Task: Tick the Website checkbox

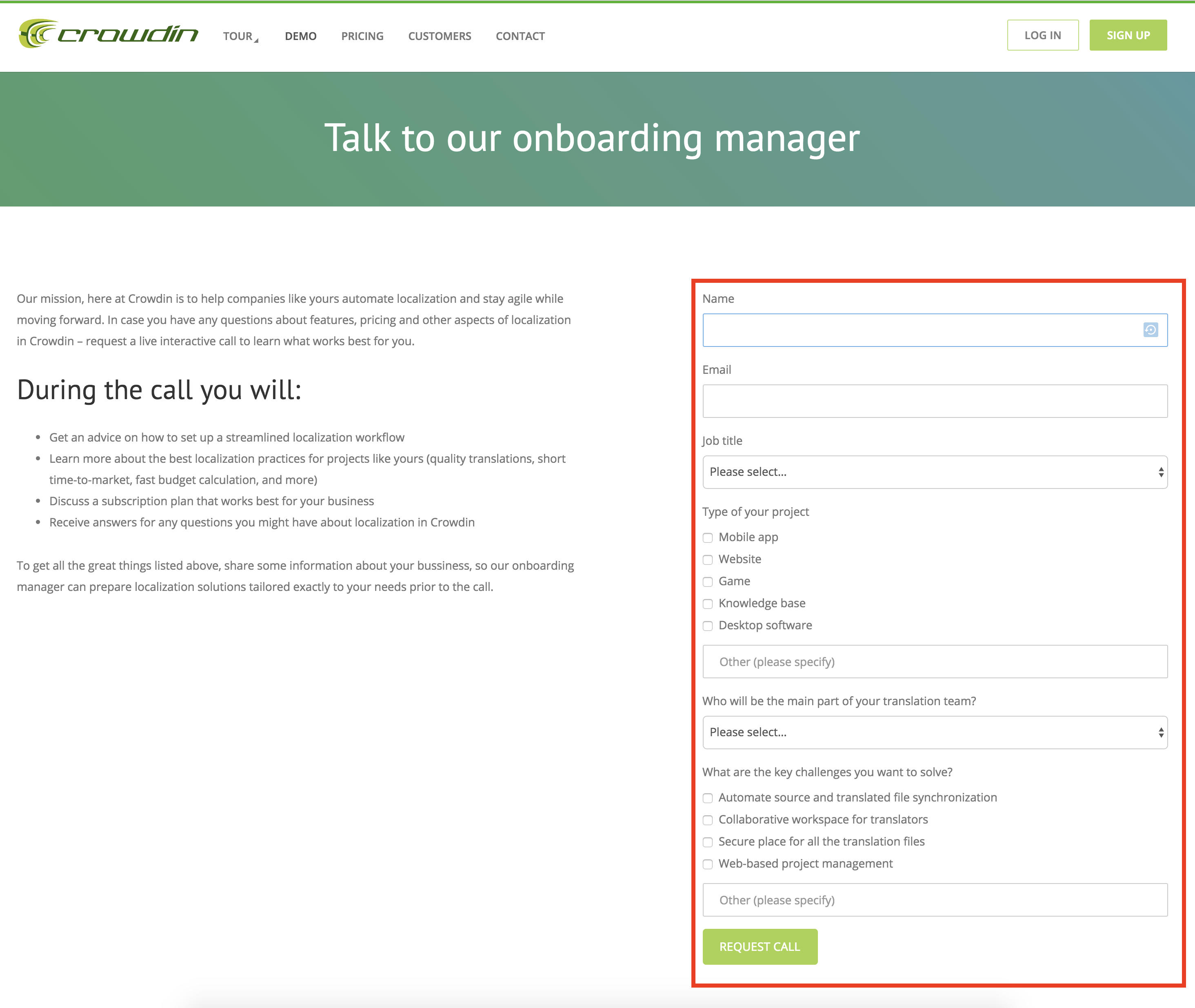Action: pos(708,560)
